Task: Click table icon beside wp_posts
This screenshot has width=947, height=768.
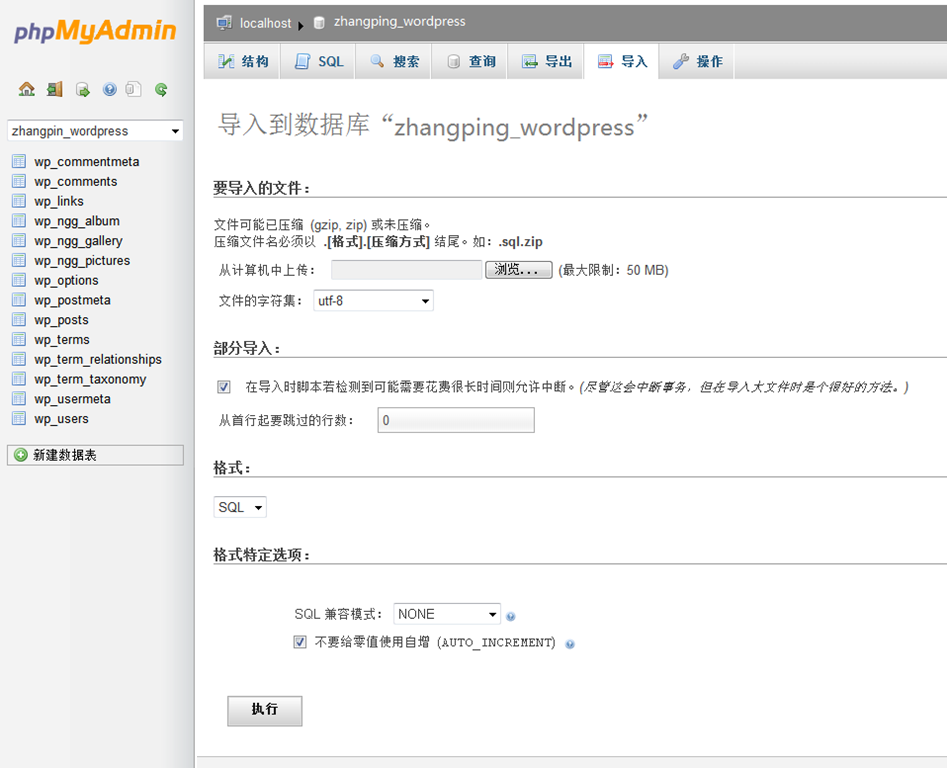Action: 19,319
